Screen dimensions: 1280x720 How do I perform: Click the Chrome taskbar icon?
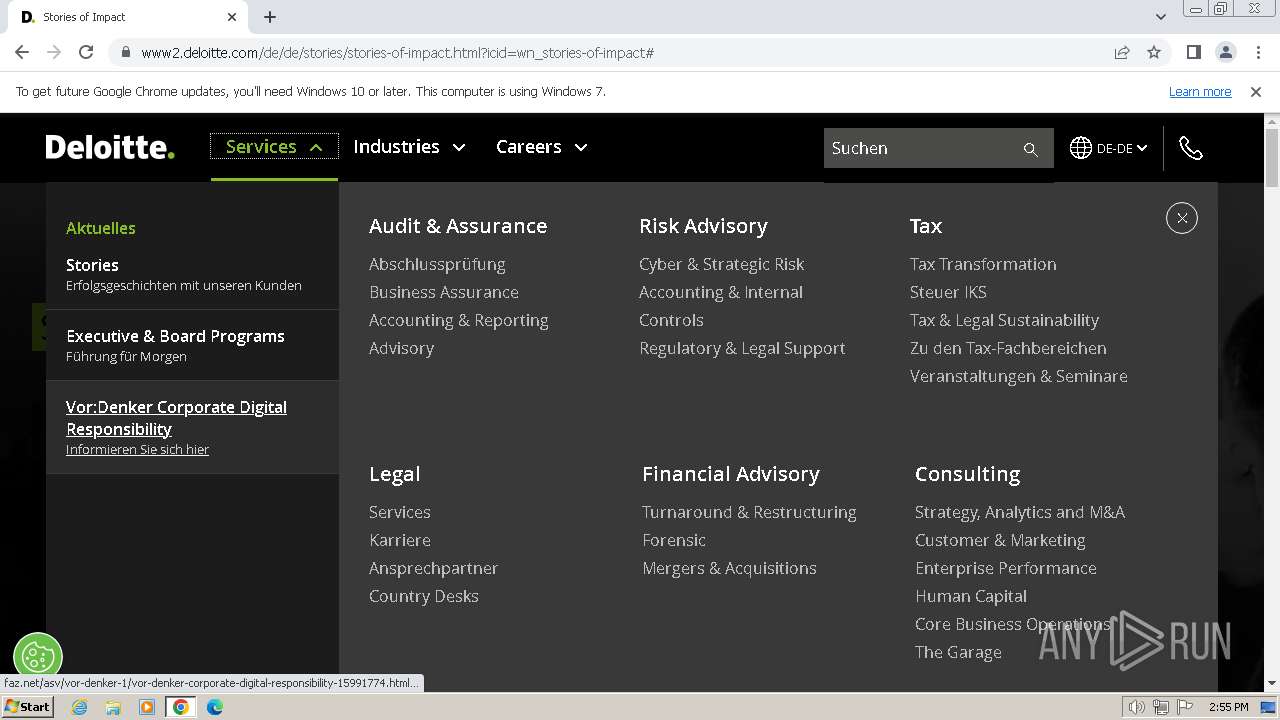[181, 707]
